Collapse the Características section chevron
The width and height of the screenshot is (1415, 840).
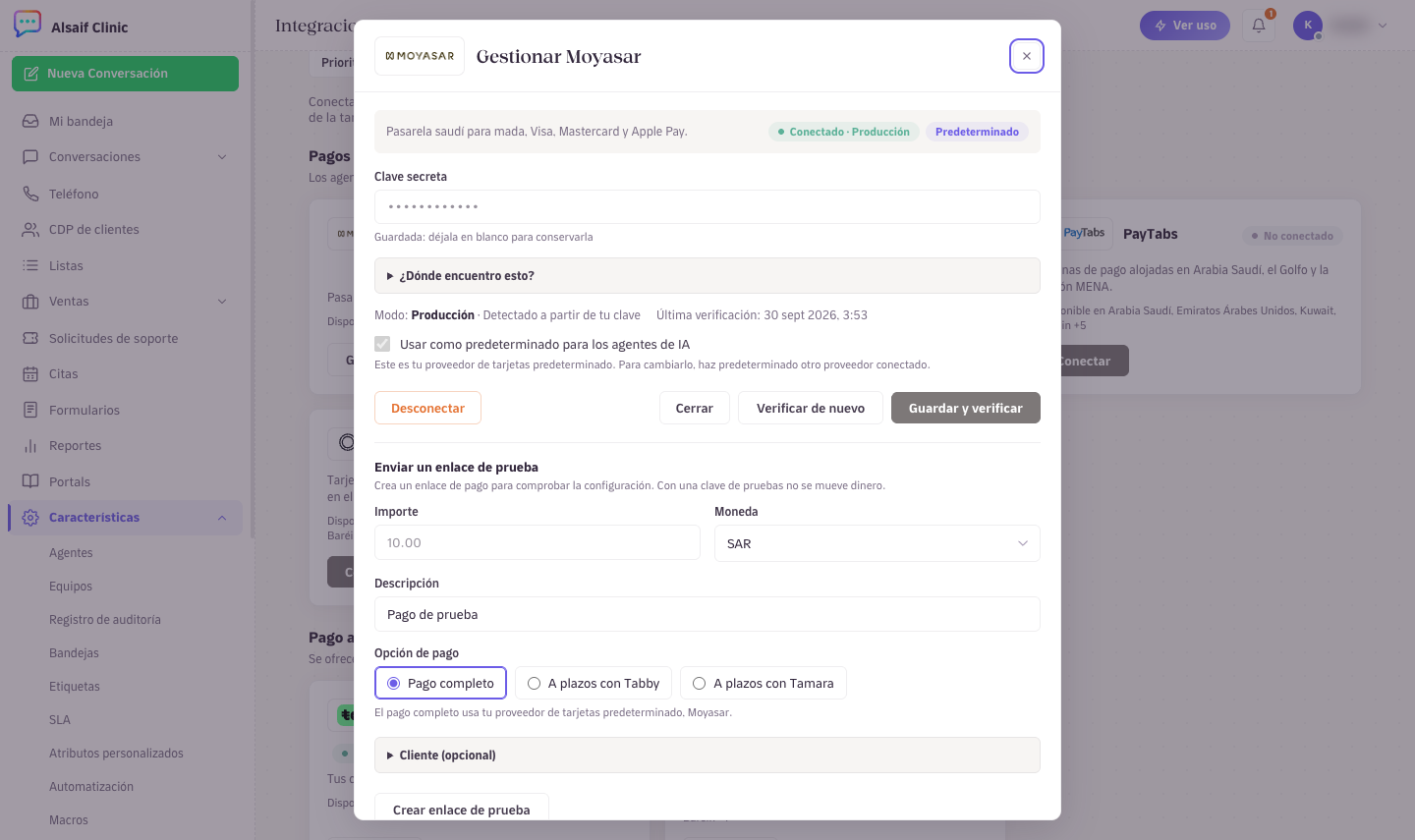222,518
